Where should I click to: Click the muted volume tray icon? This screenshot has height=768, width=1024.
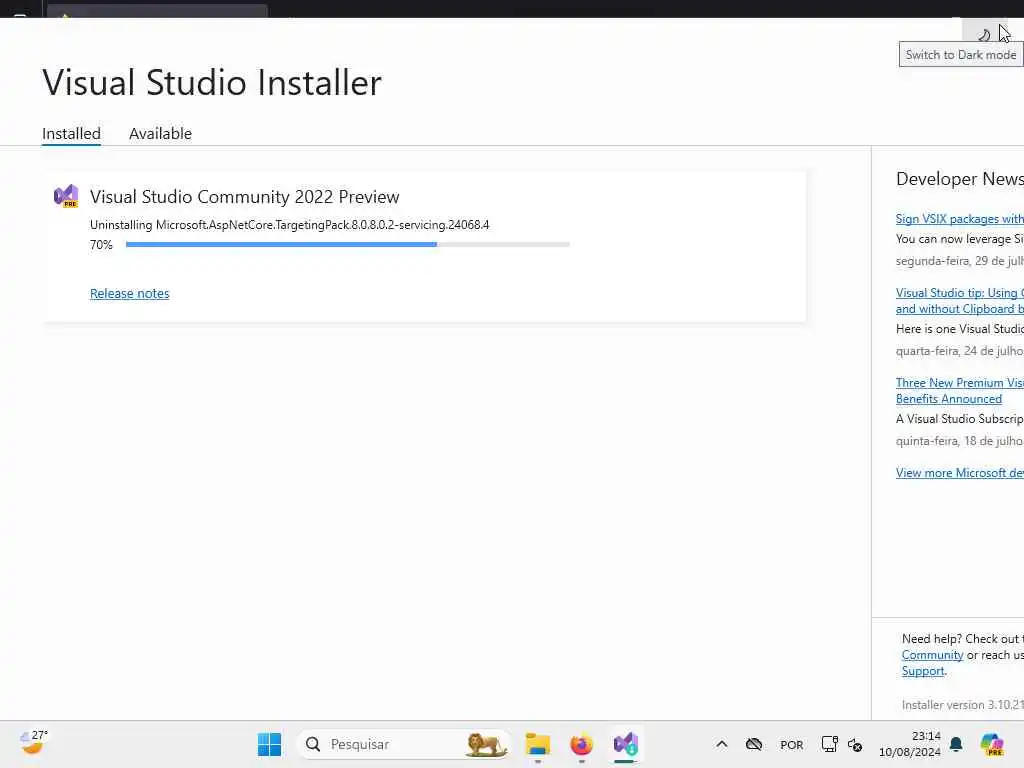855,744
